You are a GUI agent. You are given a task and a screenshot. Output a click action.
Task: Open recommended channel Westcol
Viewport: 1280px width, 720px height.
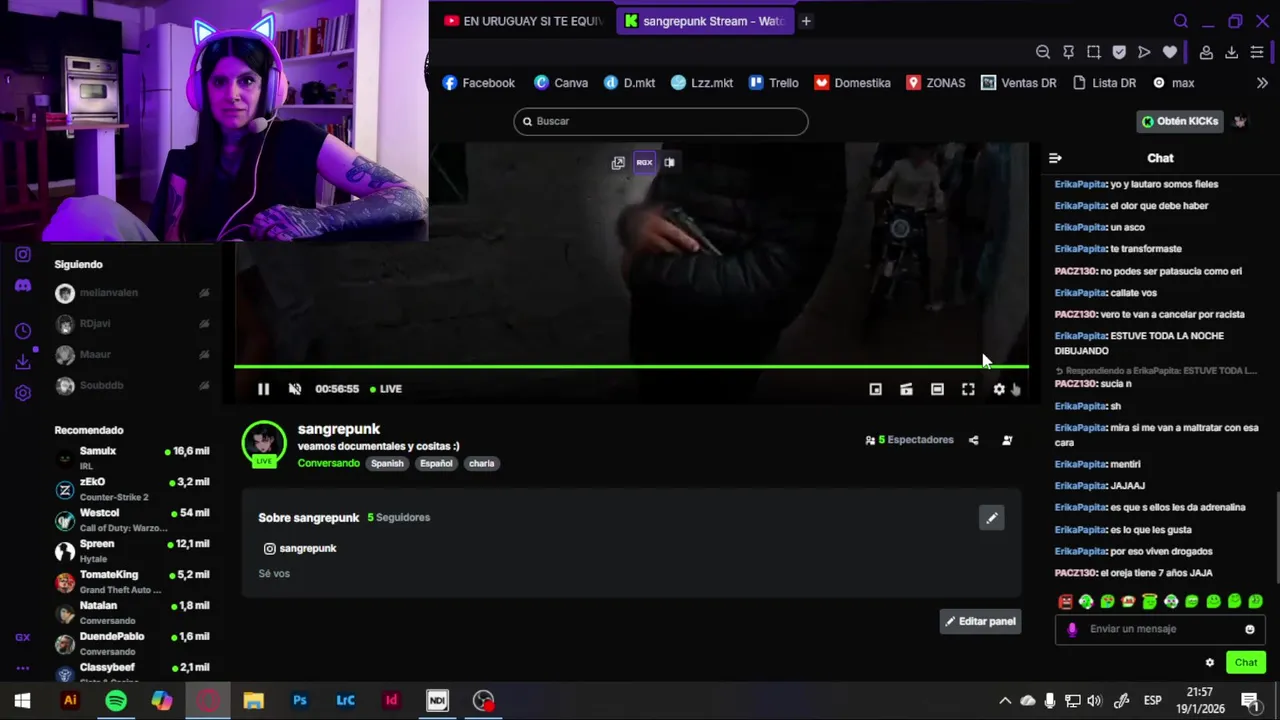pyautogui.click(x=132, y=519)
